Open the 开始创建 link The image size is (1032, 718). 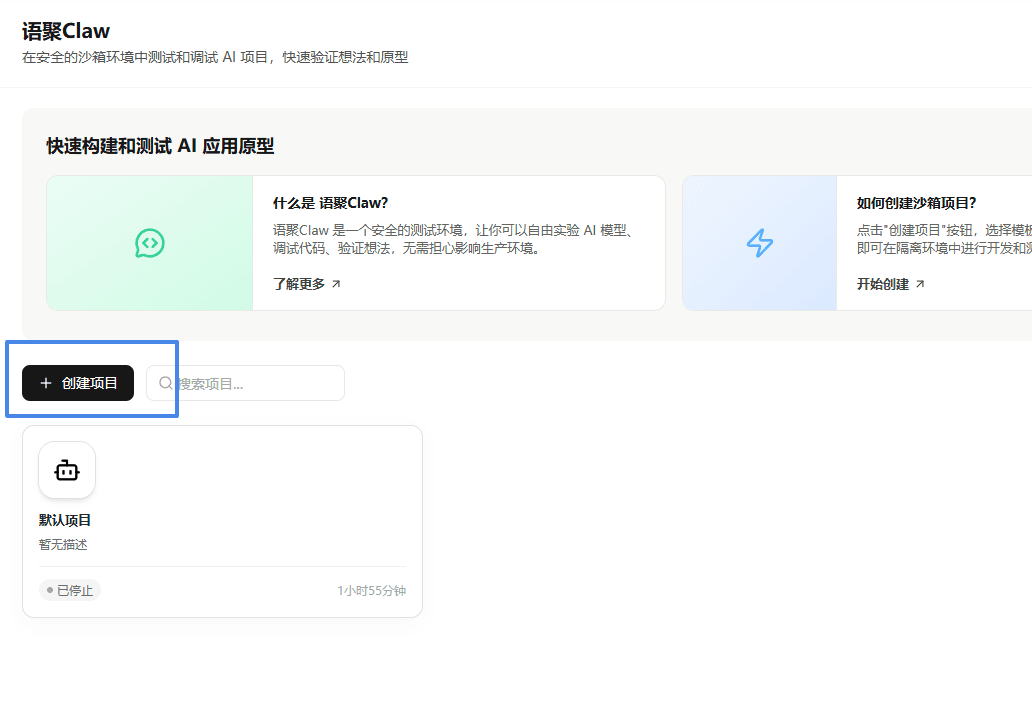click(x=883, y=284)
